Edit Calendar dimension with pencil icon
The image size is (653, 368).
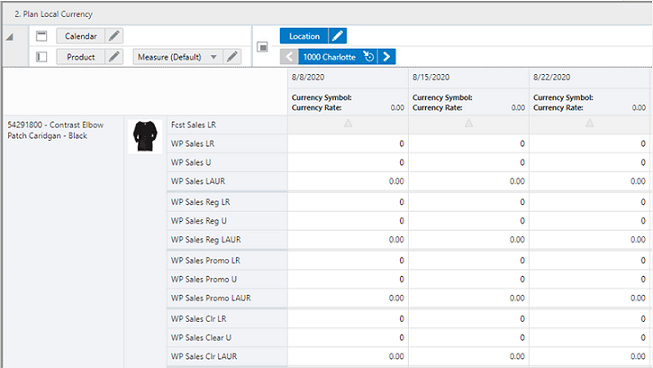coord(114,36)
